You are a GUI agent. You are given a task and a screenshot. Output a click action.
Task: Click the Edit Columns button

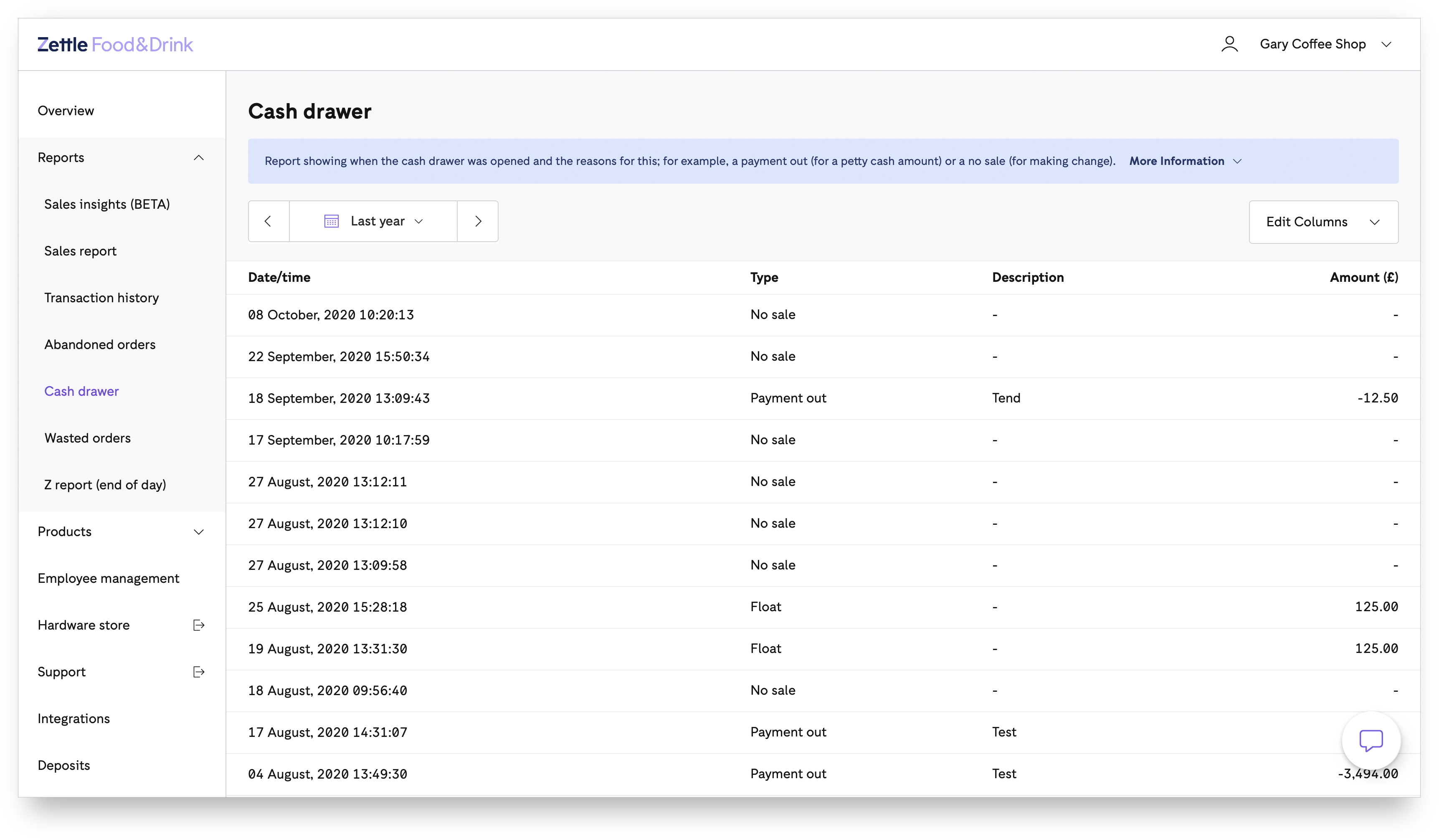point(1323,222)
